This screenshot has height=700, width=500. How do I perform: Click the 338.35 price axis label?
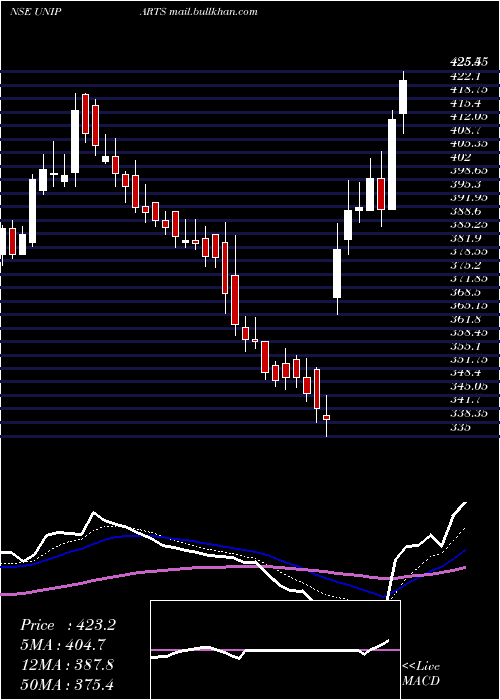(x=469, y=413)
